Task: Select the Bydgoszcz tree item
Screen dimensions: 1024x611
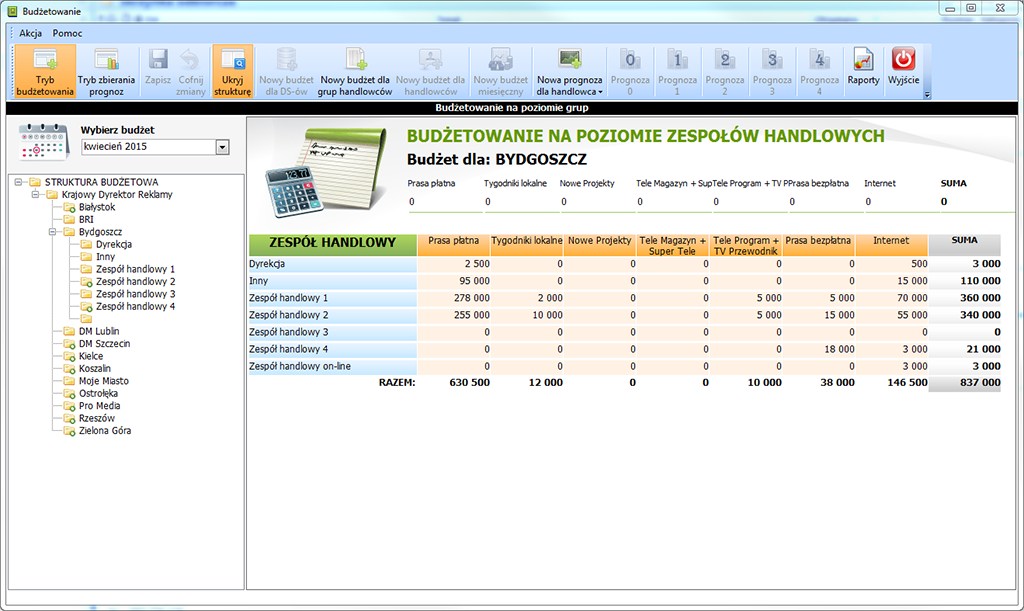Action: (x=101, y=232)
